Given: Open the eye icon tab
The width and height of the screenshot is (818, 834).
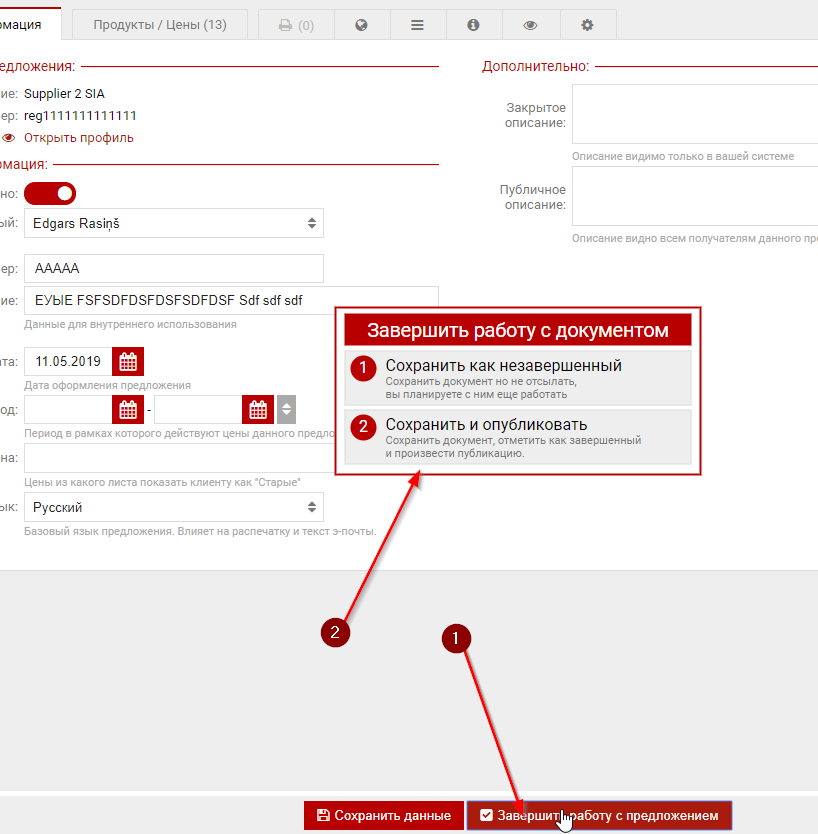Looking at the screenshot, I should tap(530, 25).
